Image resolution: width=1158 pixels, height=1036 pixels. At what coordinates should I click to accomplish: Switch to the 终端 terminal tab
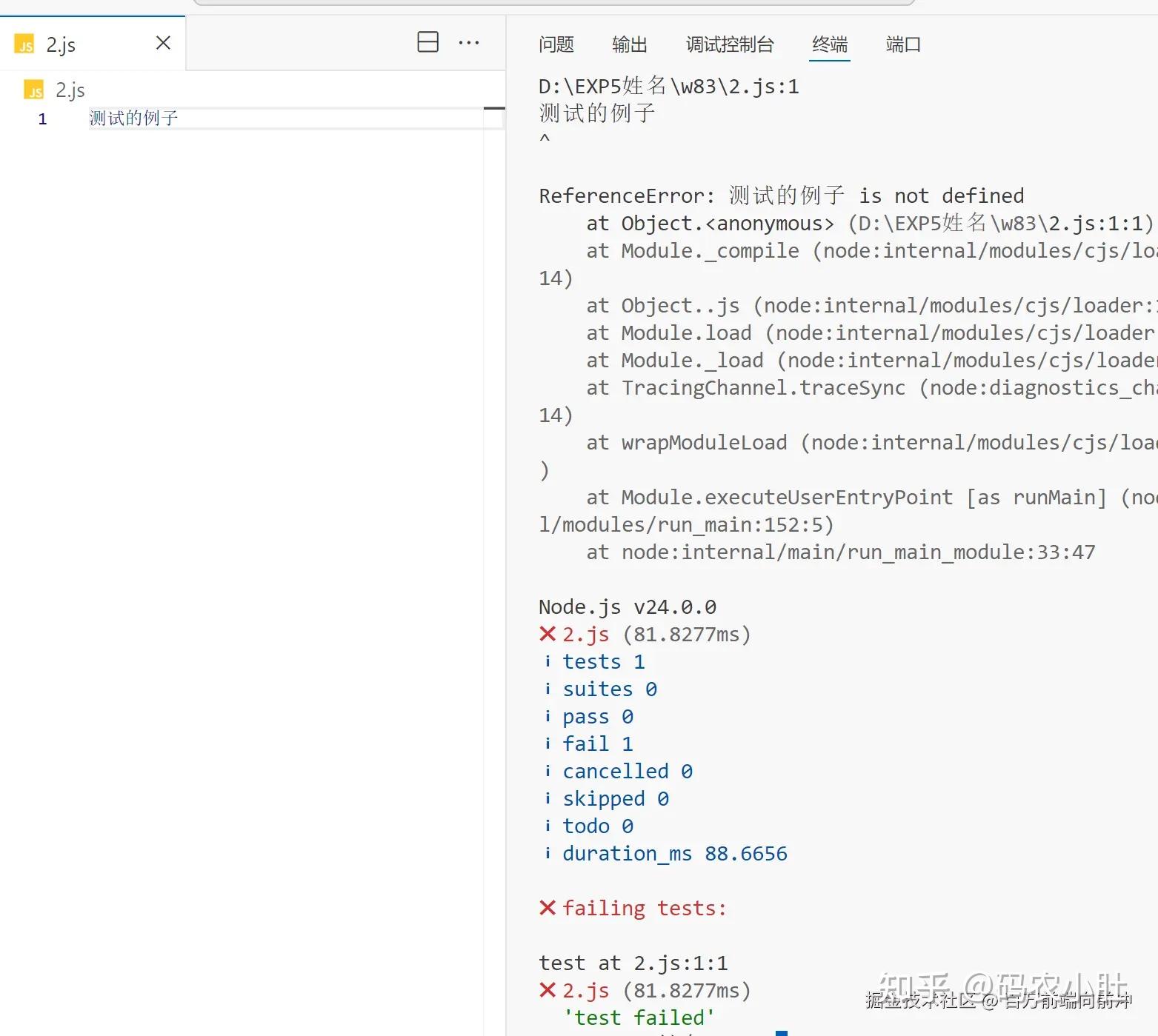[x=829, y=44]
